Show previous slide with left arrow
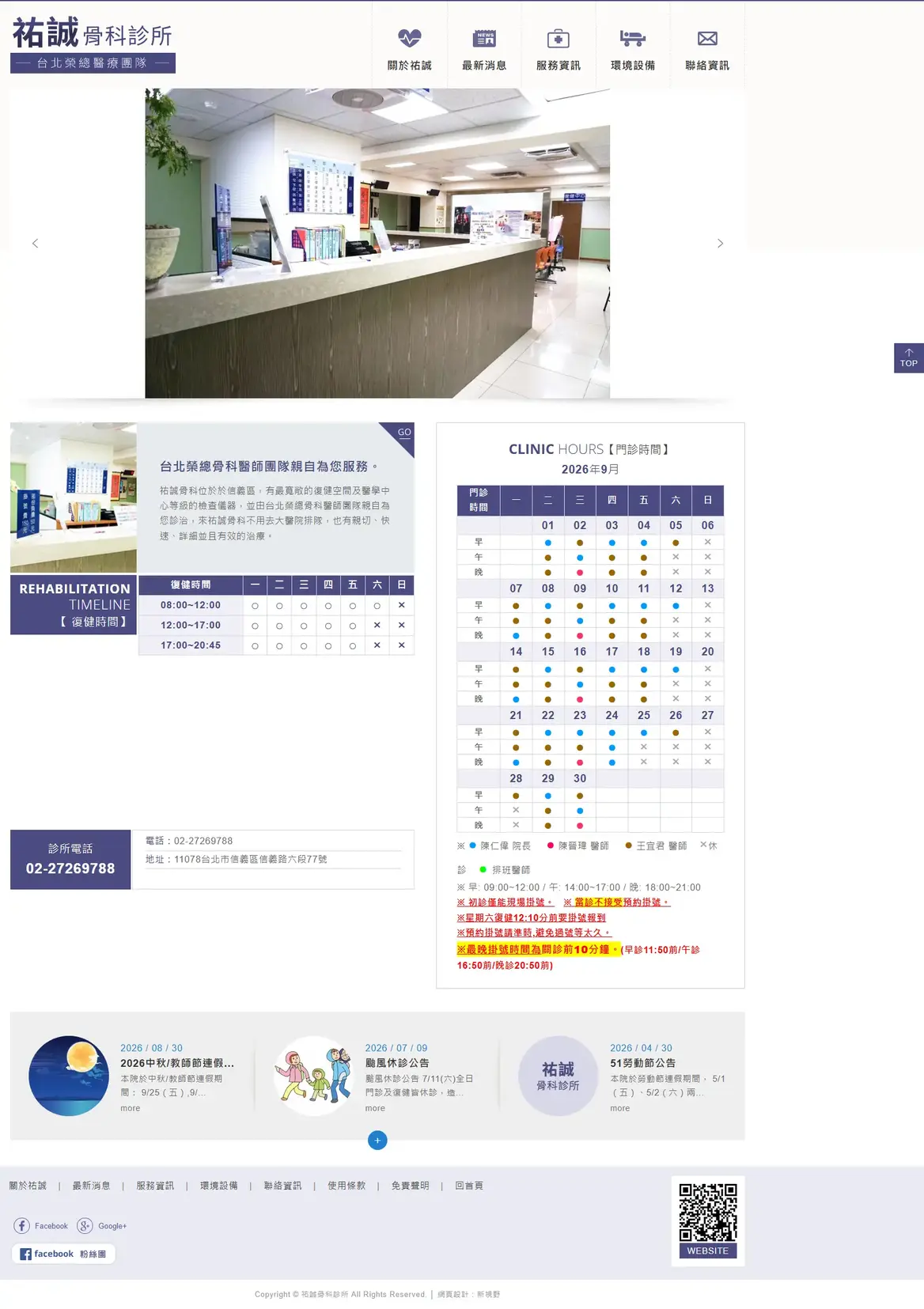The width and height of the screenshot is (924, 1309). (x=35, y=244)
